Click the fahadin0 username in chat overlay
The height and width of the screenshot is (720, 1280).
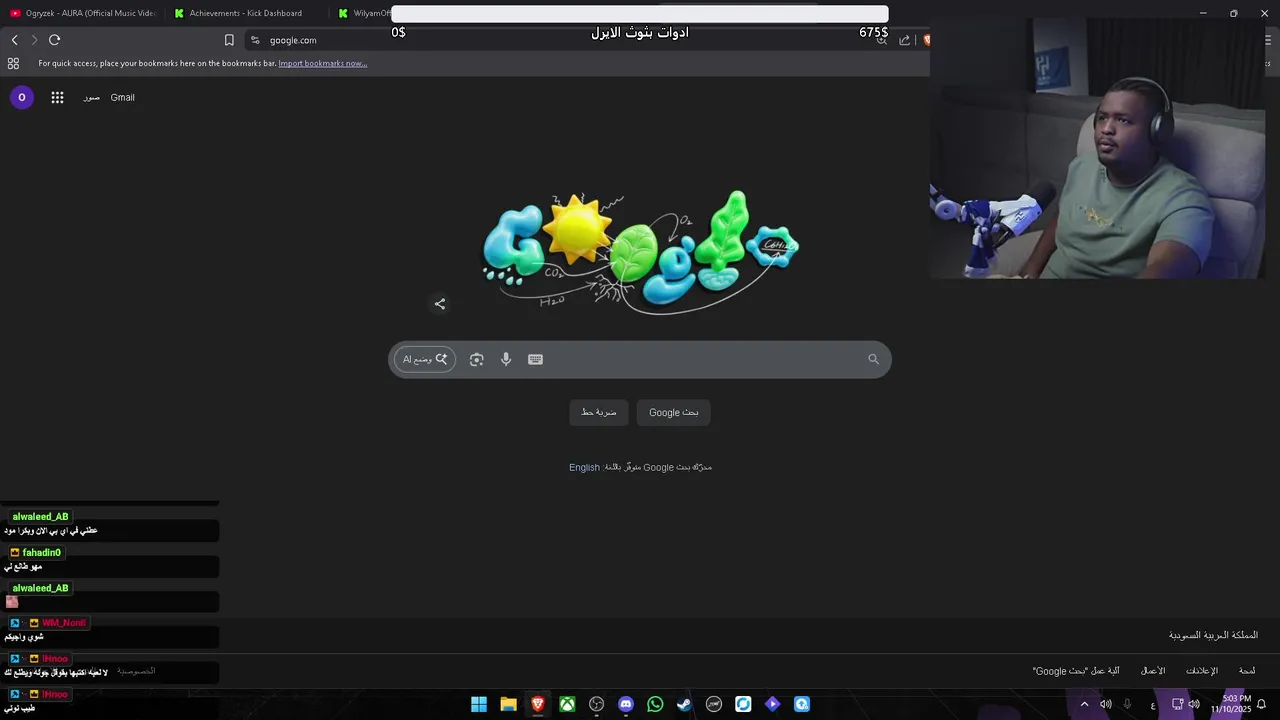(41, 553)
